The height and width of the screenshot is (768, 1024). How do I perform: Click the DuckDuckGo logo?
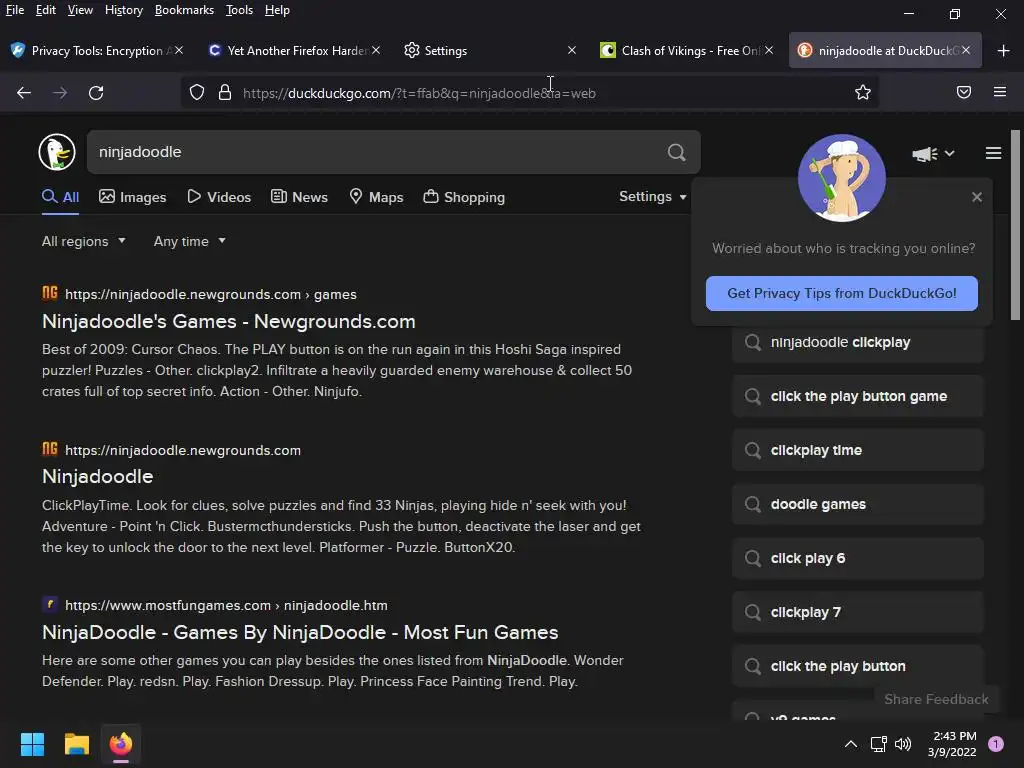click(x=57, y=152)
